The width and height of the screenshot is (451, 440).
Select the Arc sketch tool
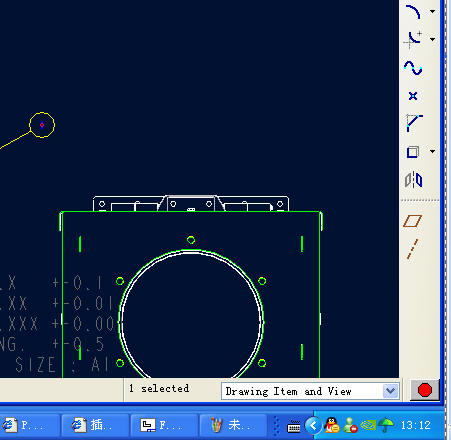click(x=413, y=12)
